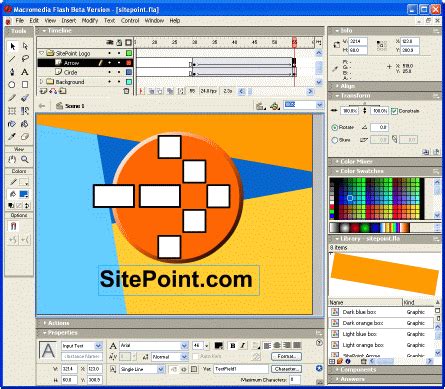This screenshot has height=389, width=445.
Task: Select the Ink Bottle tool
Action: 12,124
